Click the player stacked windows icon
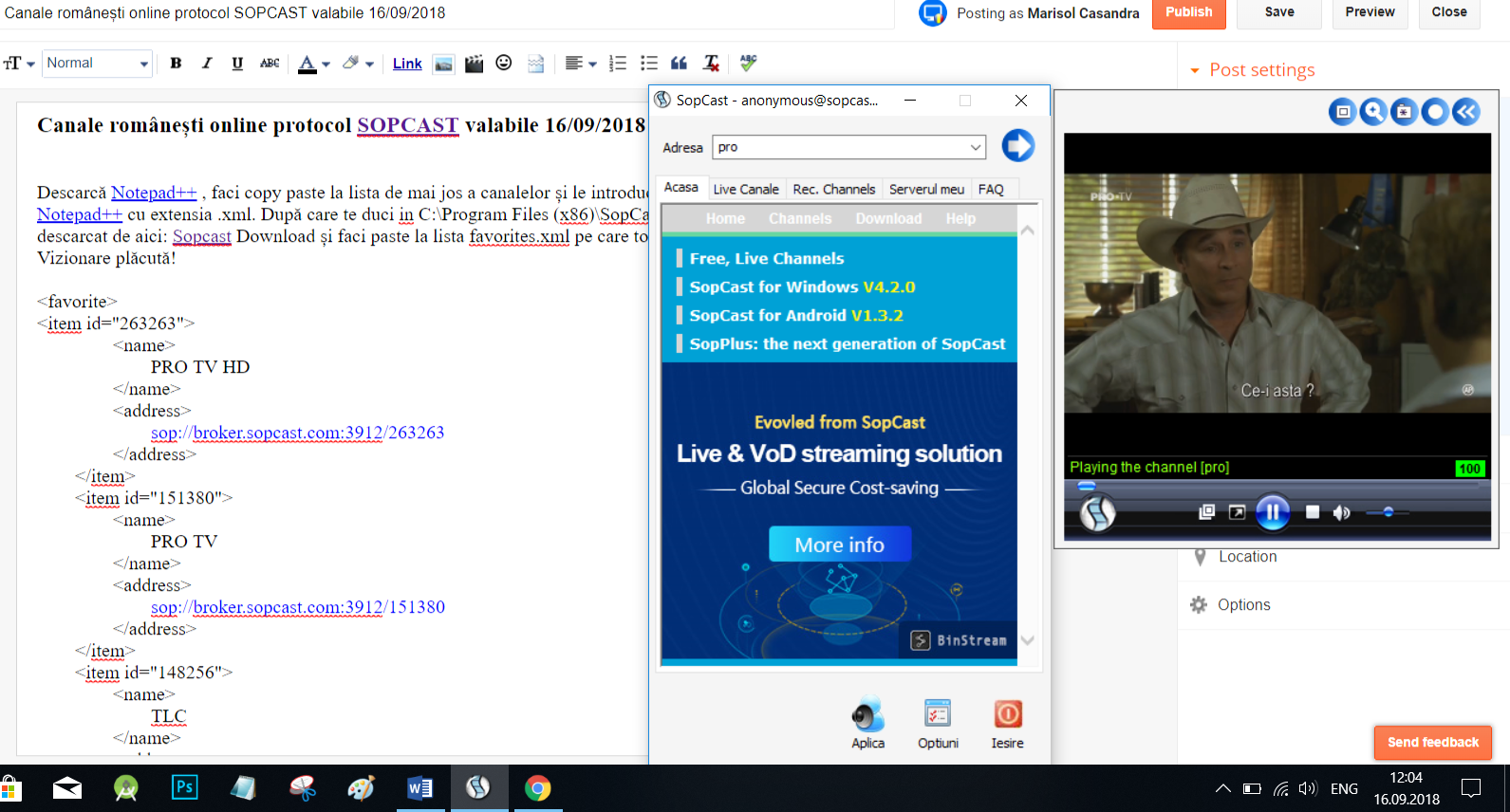 pyautogui.click(x=1206, y=512)
